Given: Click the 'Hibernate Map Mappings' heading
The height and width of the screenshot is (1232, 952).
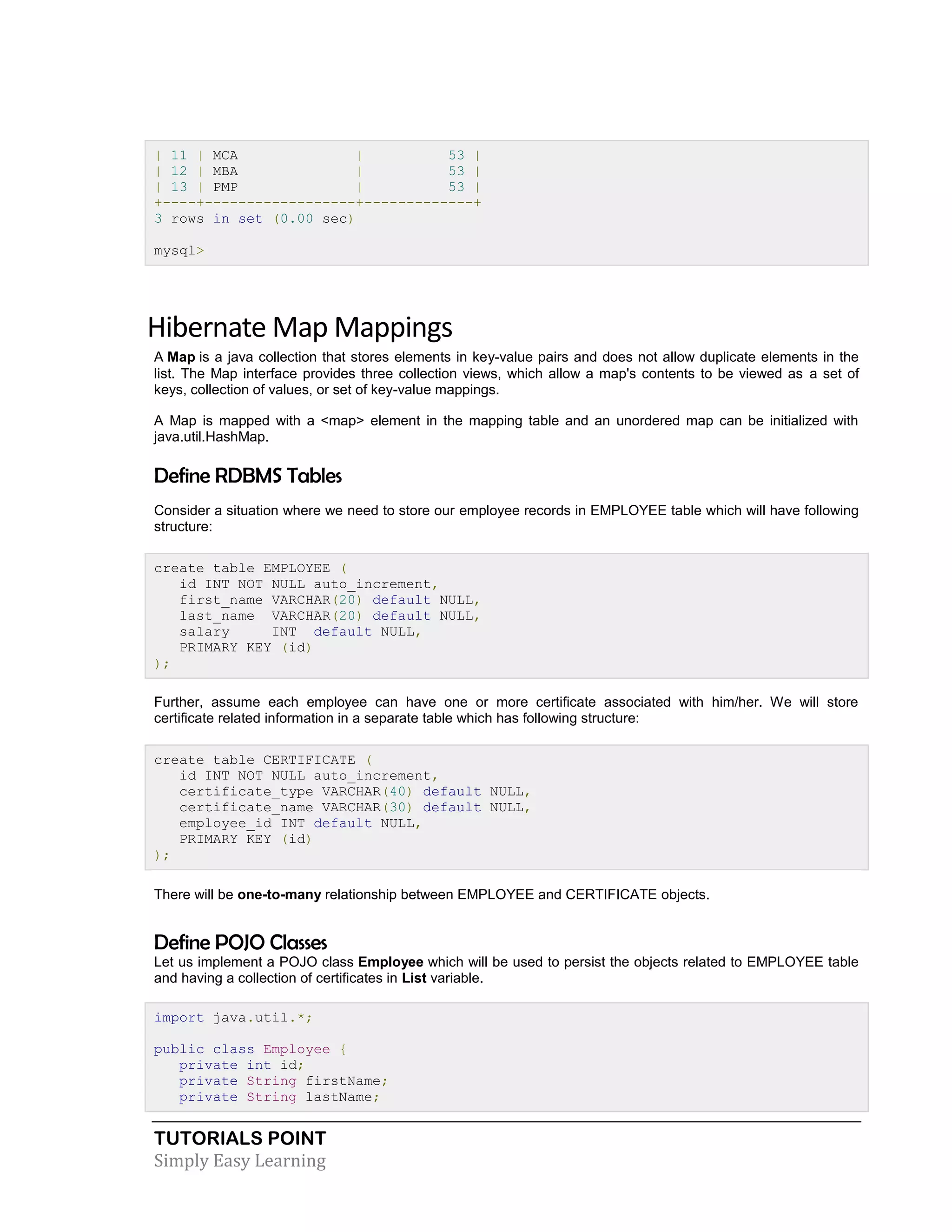Looking at the screenshot, I should click(299, 328).
